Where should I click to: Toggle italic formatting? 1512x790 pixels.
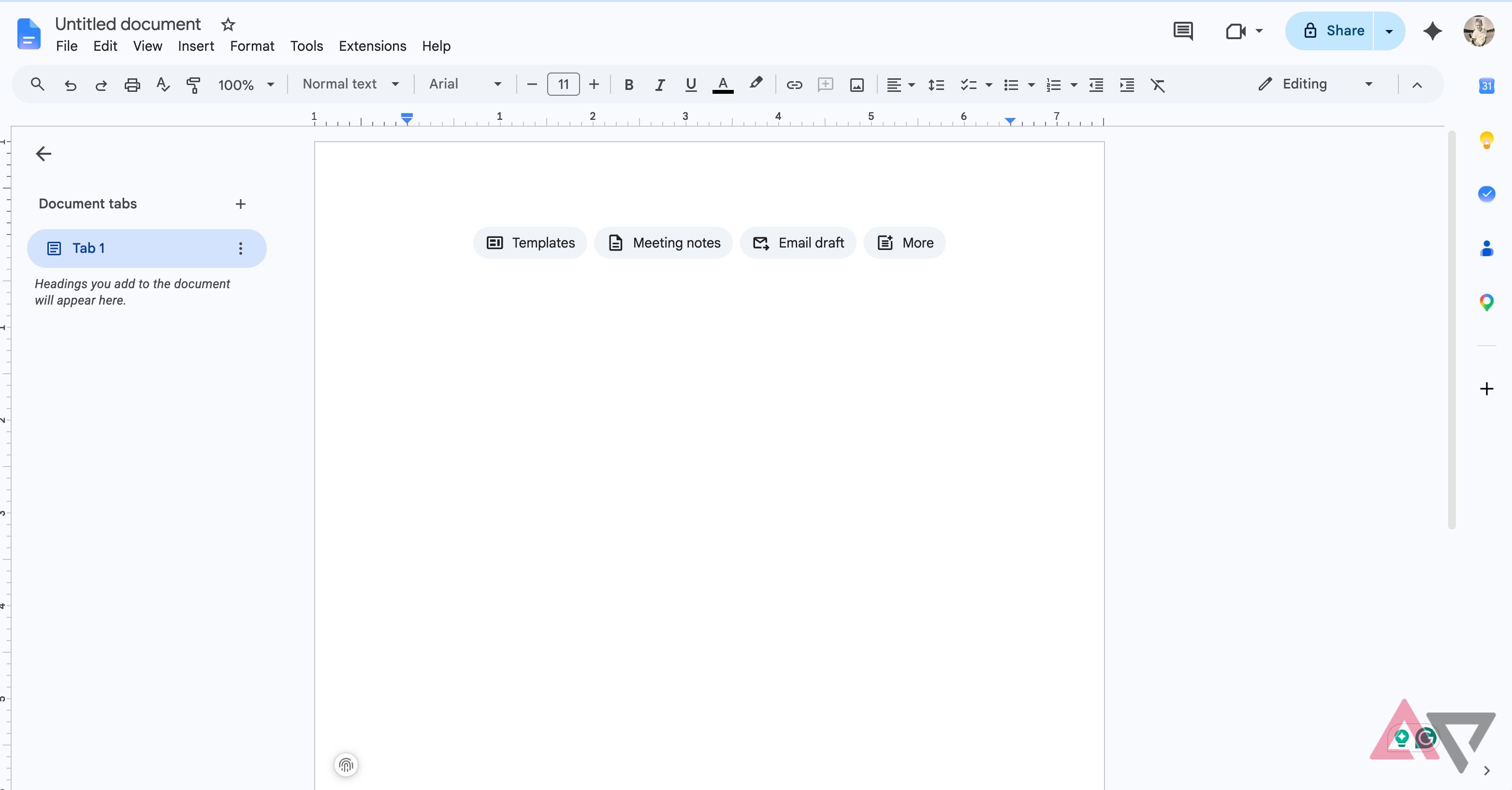coord(660,85)
